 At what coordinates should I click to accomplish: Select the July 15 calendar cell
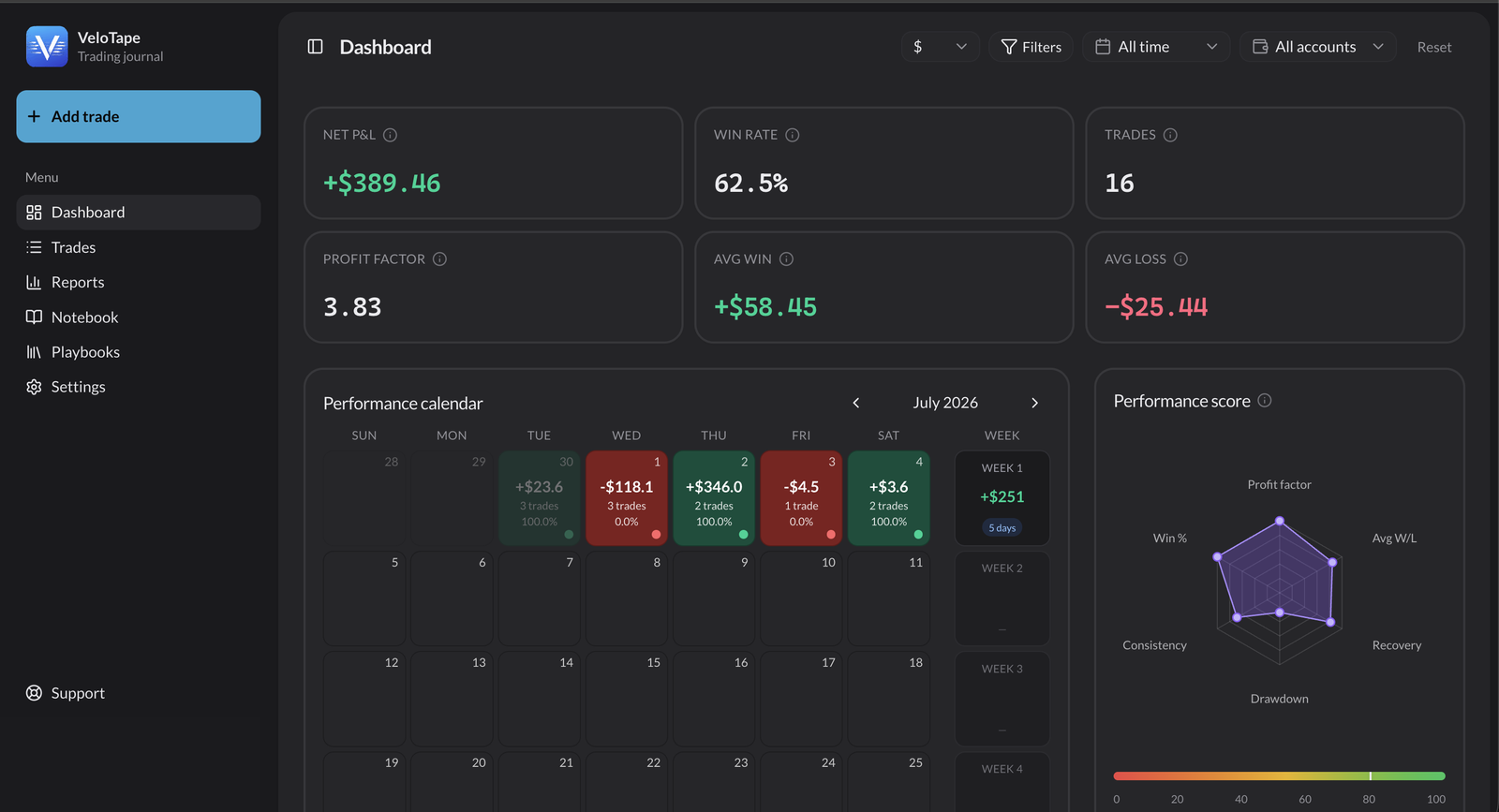tap(627, 699)
